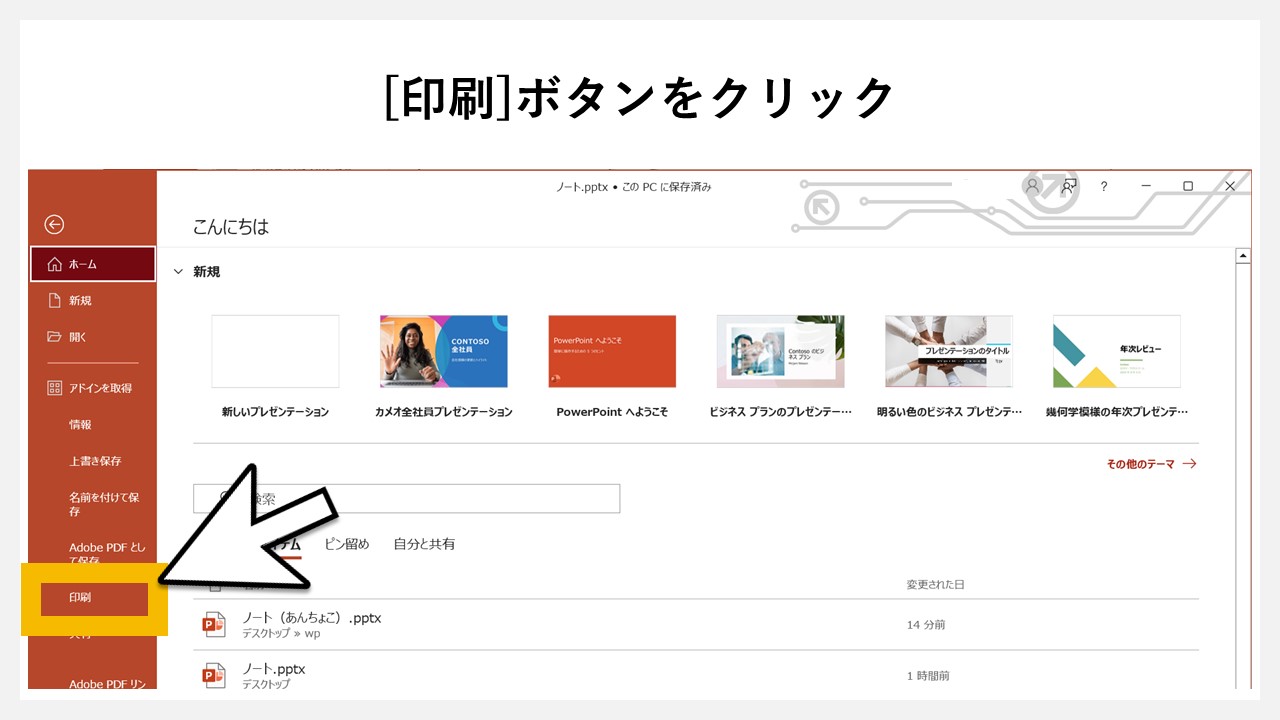1280x720 pixels.
Task: Select the 新しいプレゼンテーション blank template
Action: point(275,351)
